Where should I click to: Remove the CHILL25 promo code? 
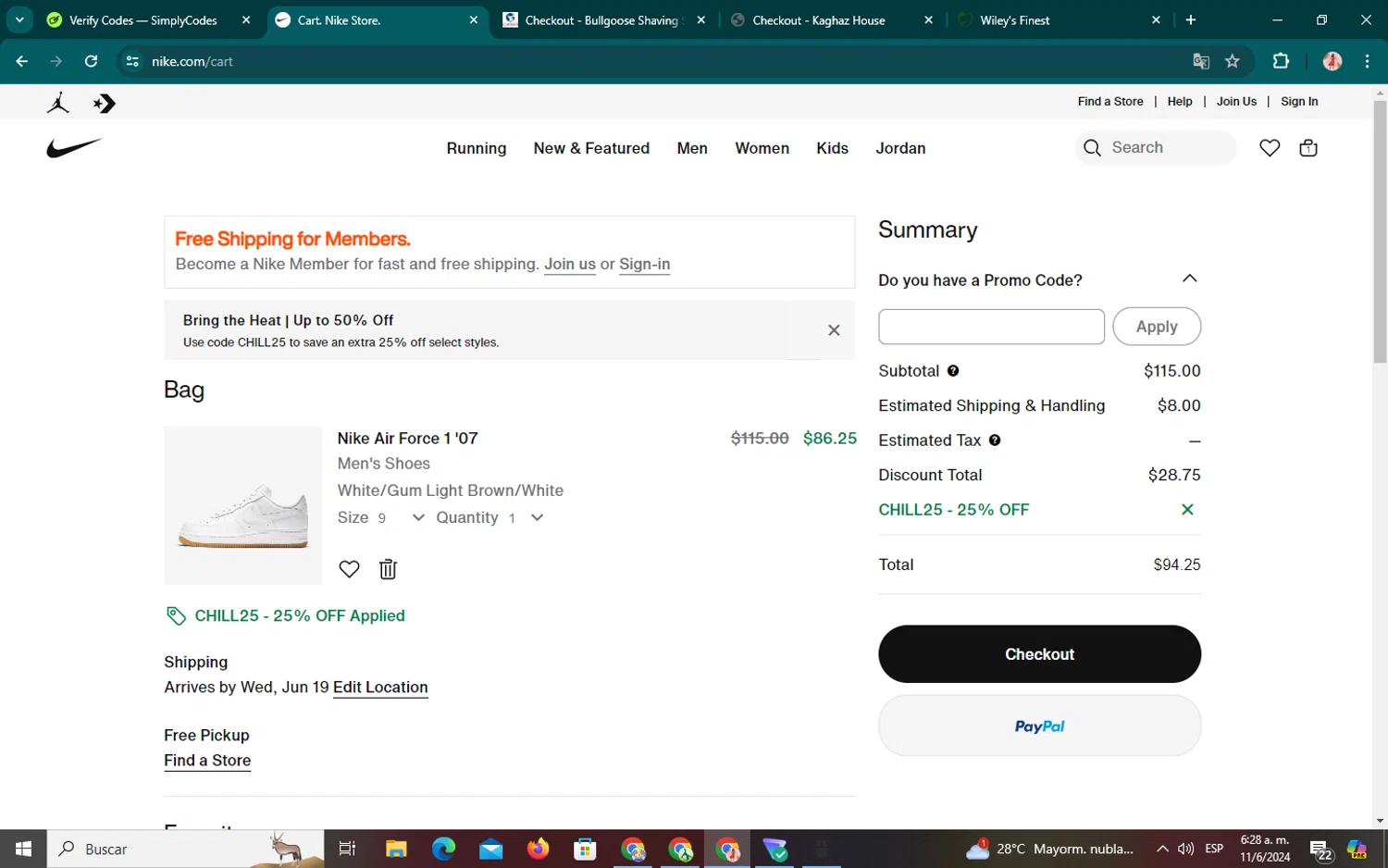tap(1187, 510)
